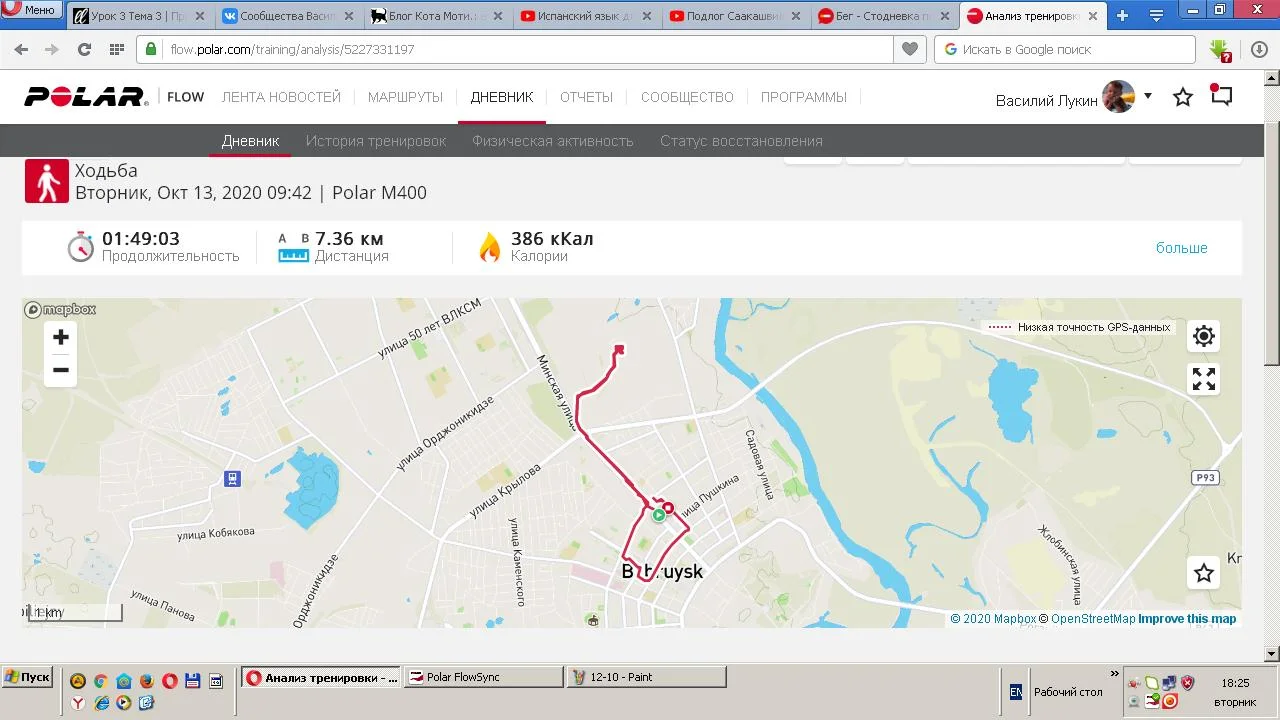
Task: Open the Opera Меню dropdown
Action: [31, 10]
